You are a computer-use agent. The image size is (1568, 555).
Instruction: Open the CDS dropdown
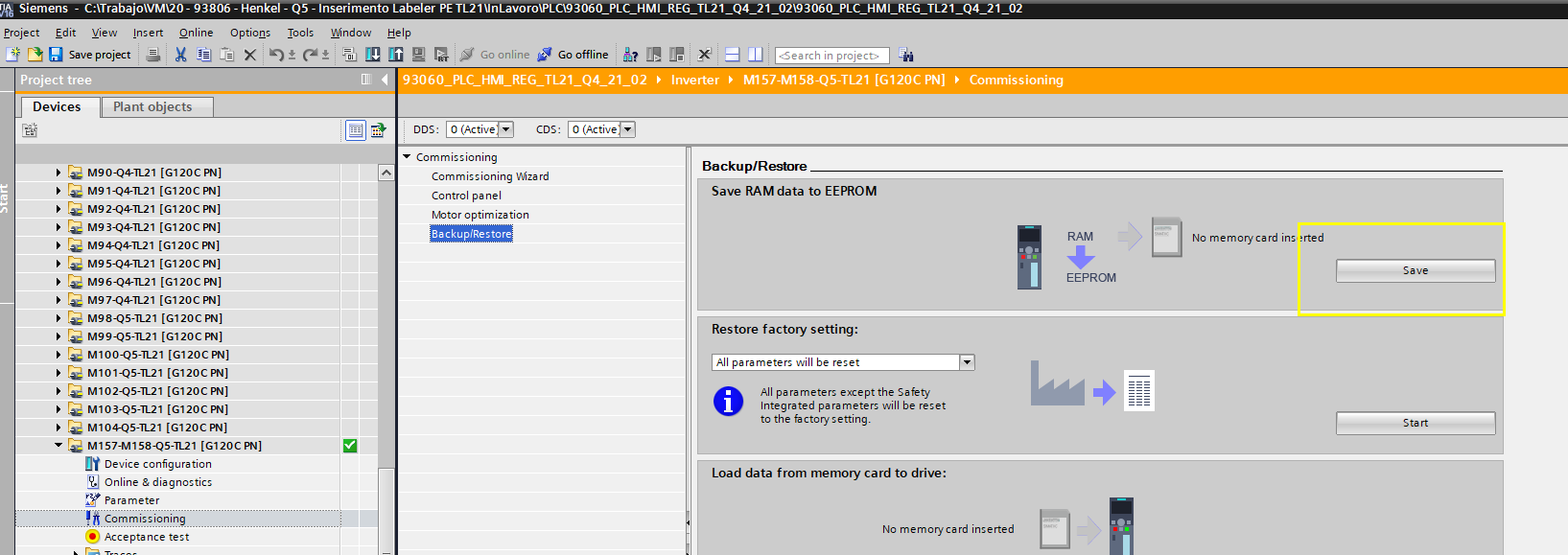[628, 129]
